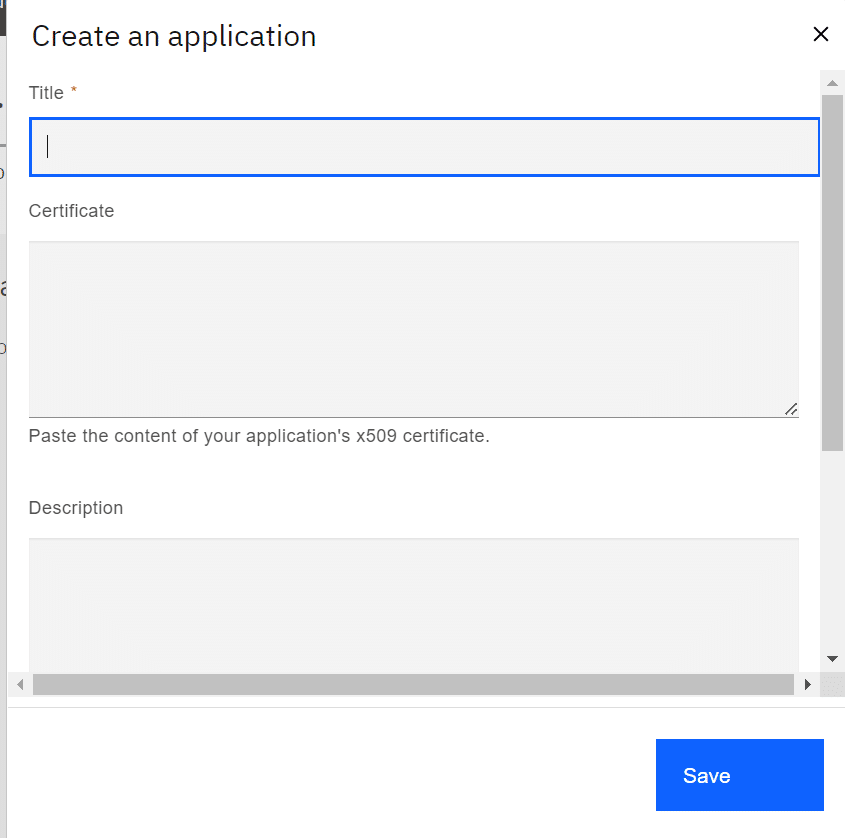
Task: Click the horizontal scrollbar thumb
Action: click(413, 684)
